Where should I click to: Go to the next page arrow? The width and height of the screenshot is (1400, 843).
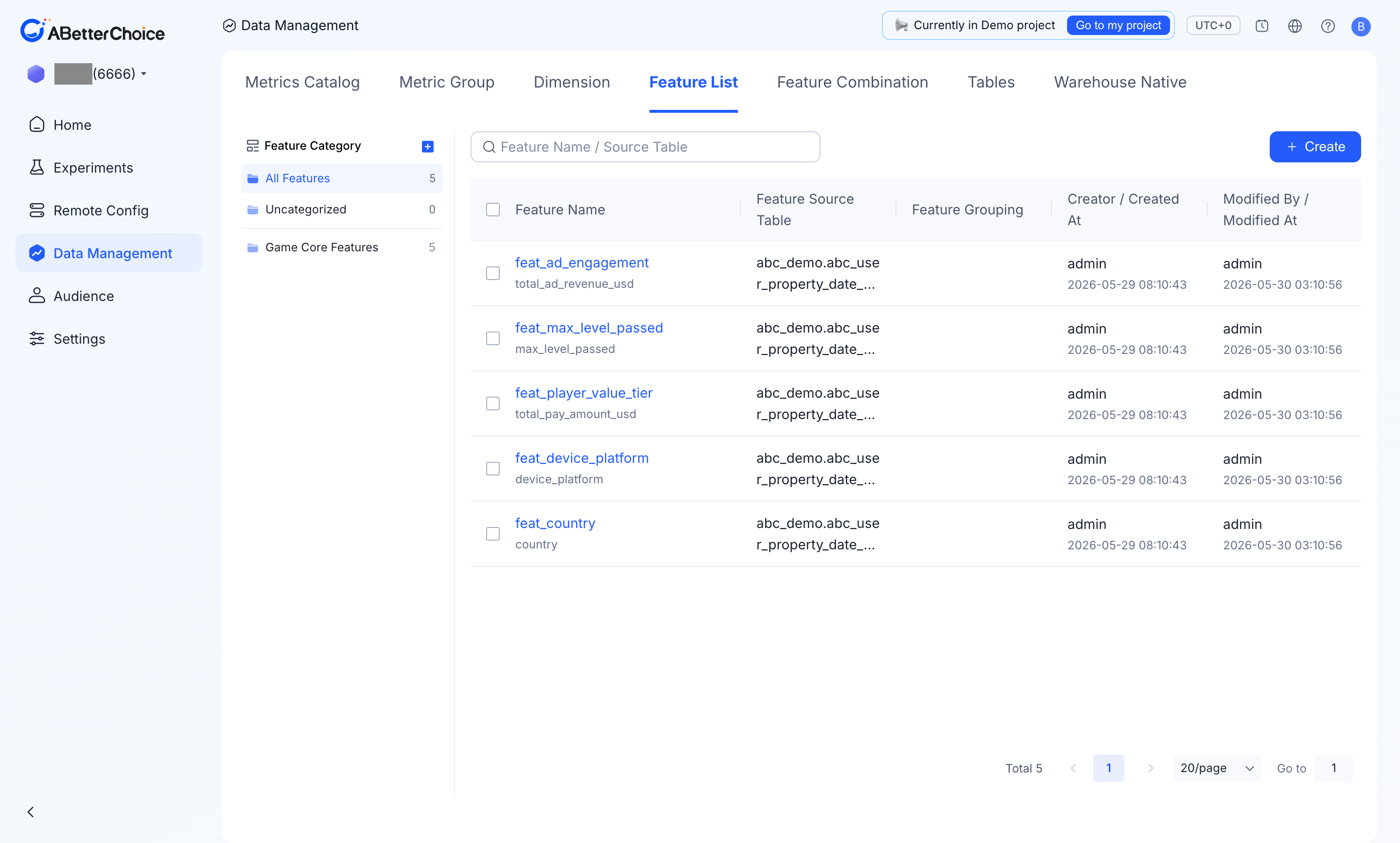1150,768
